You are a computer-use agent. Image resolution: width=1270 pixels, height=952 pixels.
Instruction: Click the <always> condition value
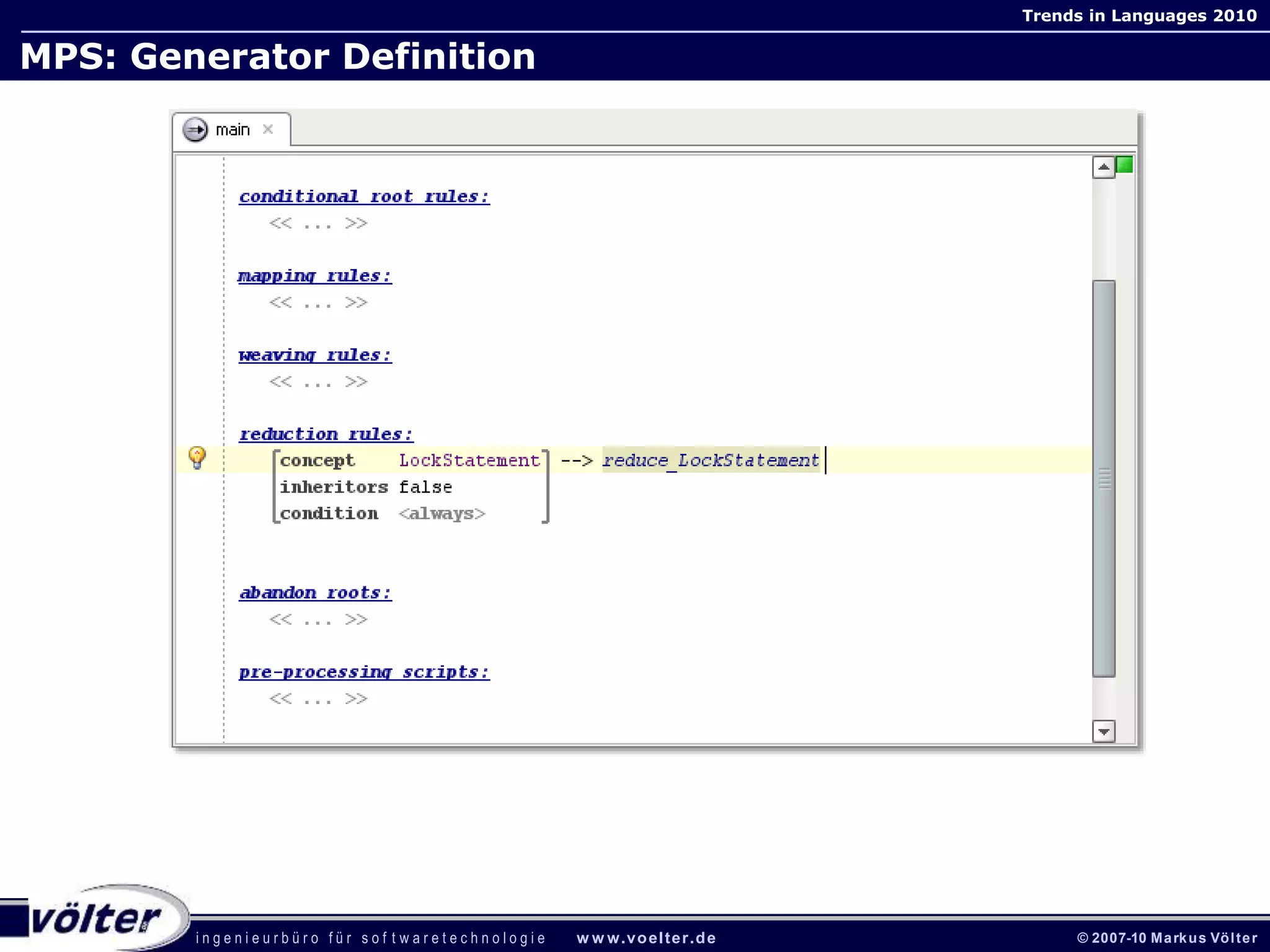pyautogui.click(x=442, y=514)
